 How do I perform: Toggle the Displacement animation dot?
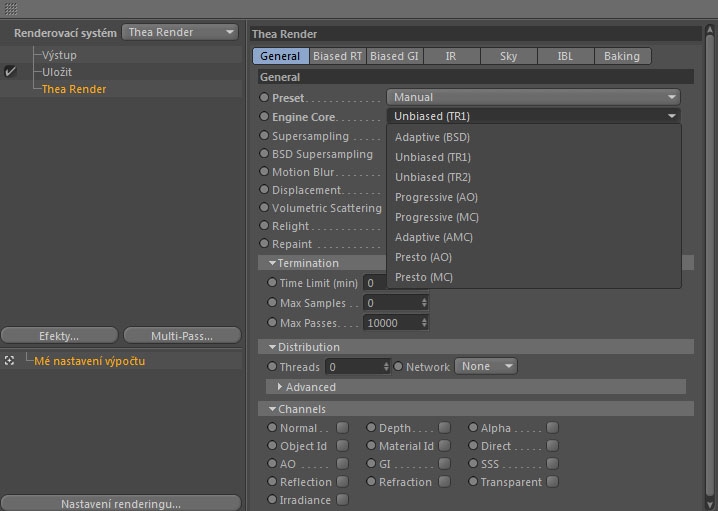(x=264, y=189)
